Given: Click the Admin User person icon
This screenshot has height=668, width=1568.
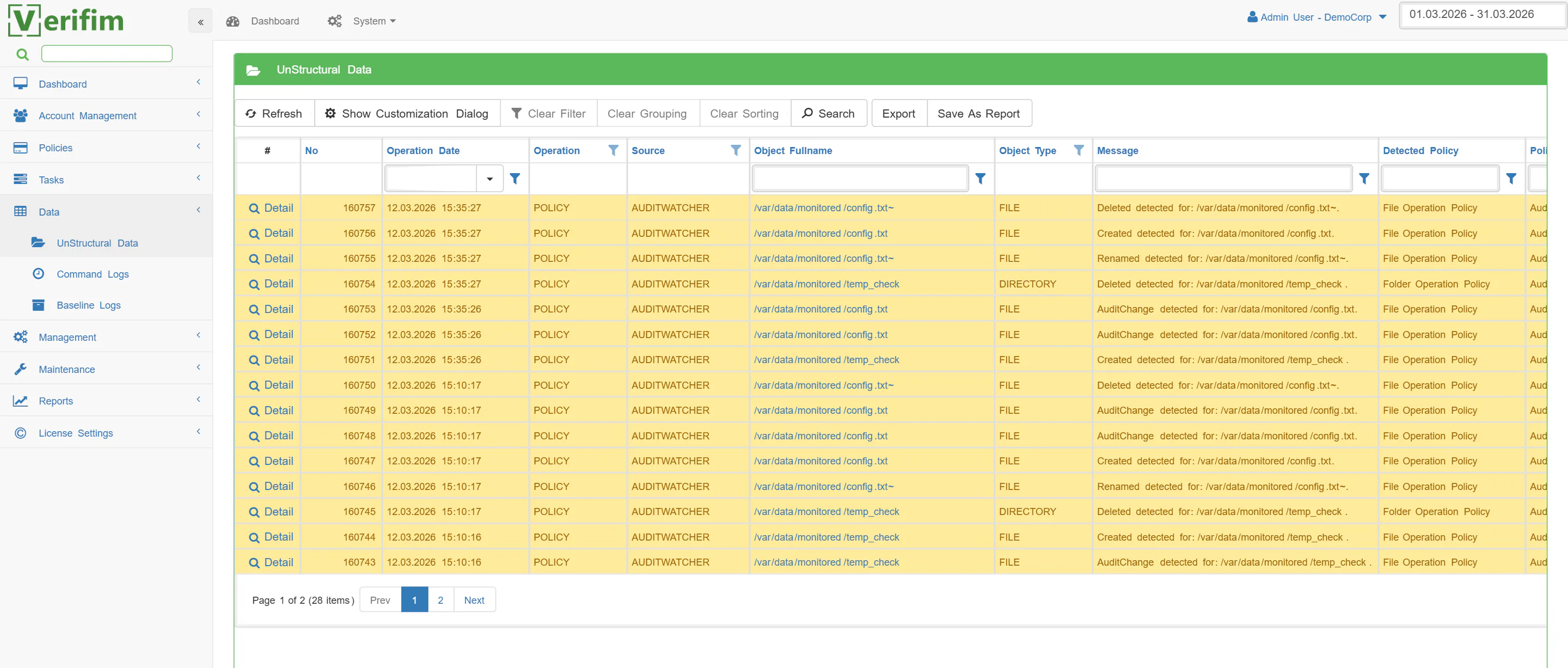Looking at the screenshot, I should [x=1252, y=17].
